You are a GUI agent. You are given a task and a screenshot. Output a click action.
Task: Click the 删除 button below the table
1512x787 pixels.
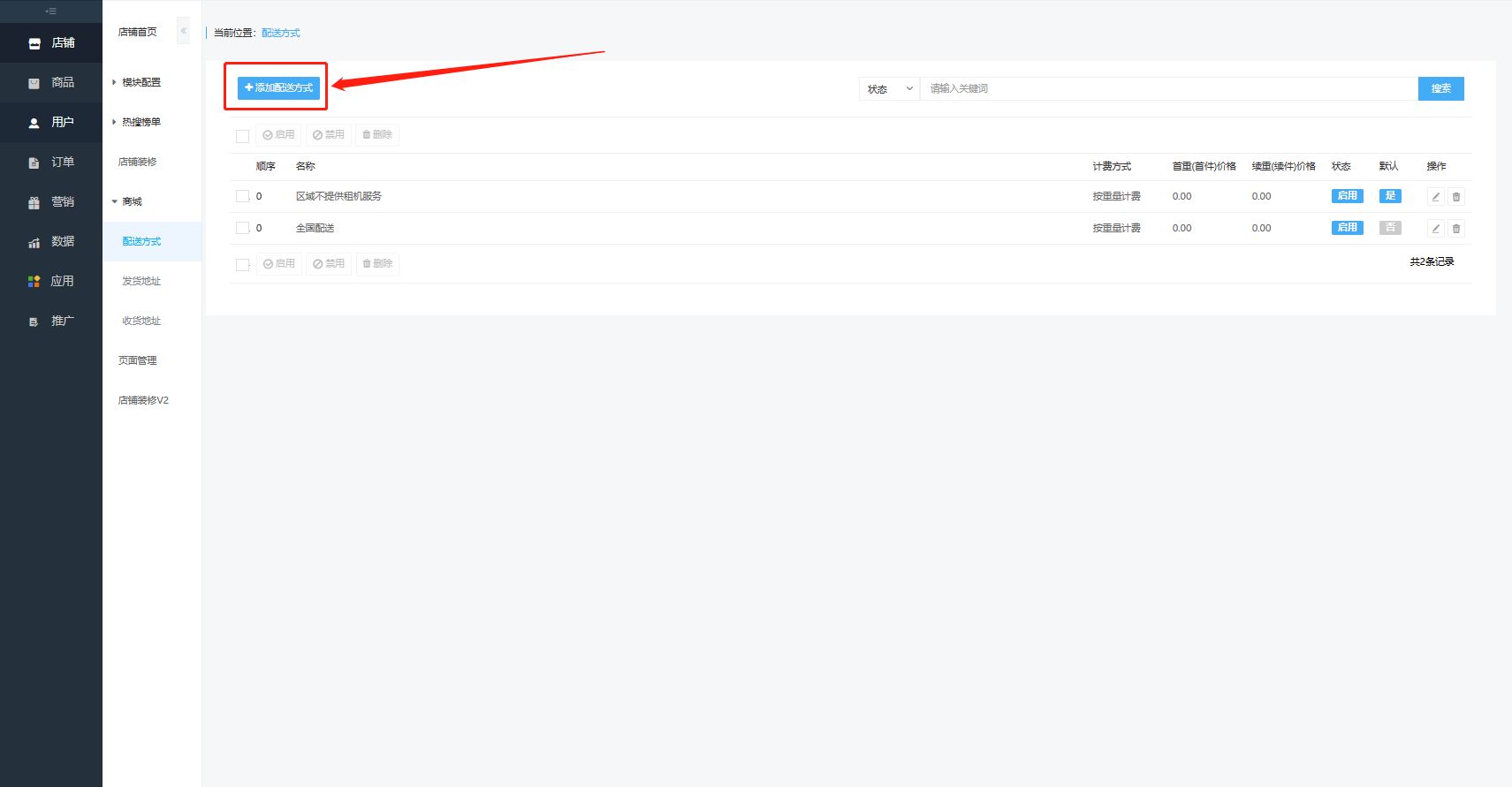[377, 264]
